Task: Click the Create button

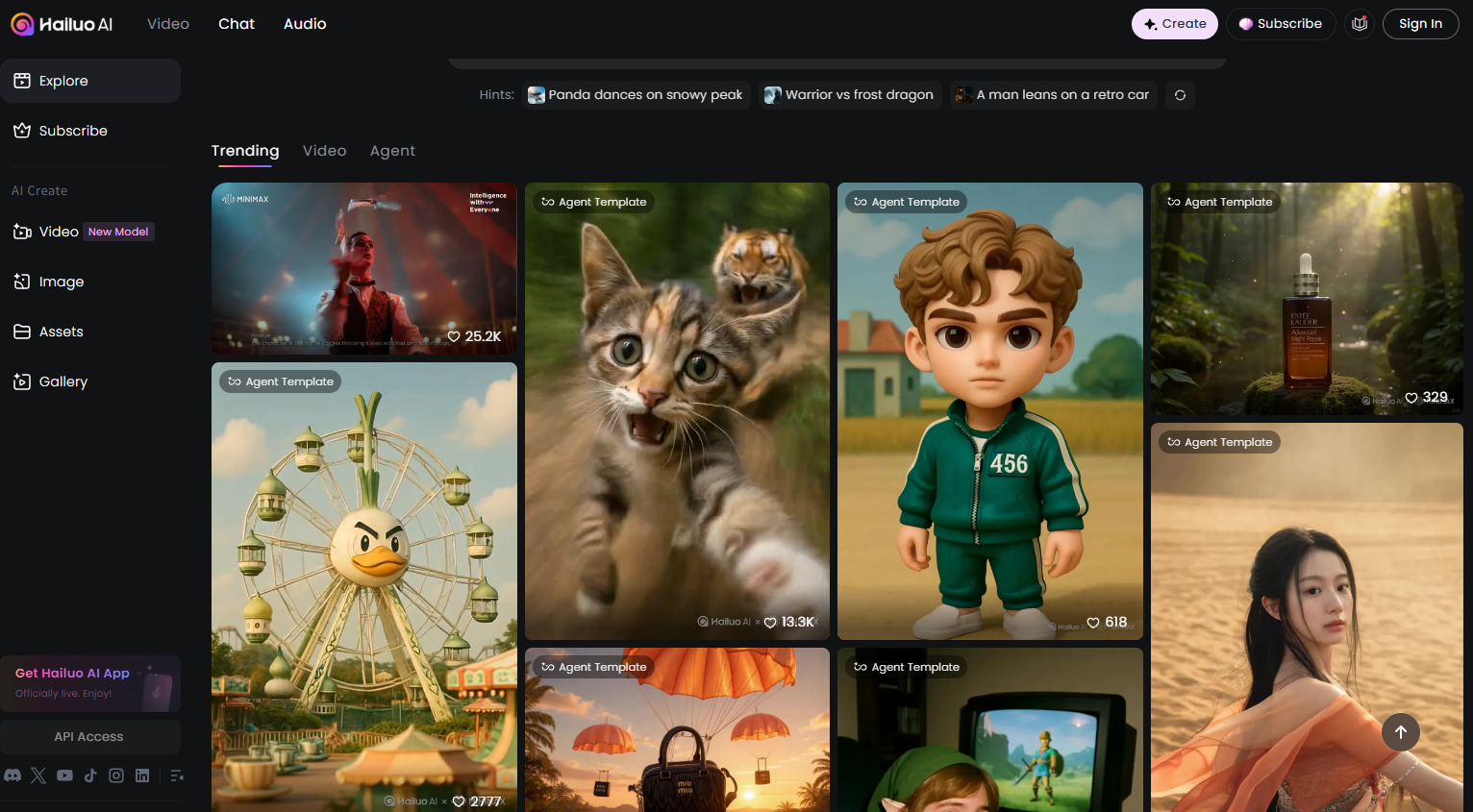Action: click(x=1175, y=24)
